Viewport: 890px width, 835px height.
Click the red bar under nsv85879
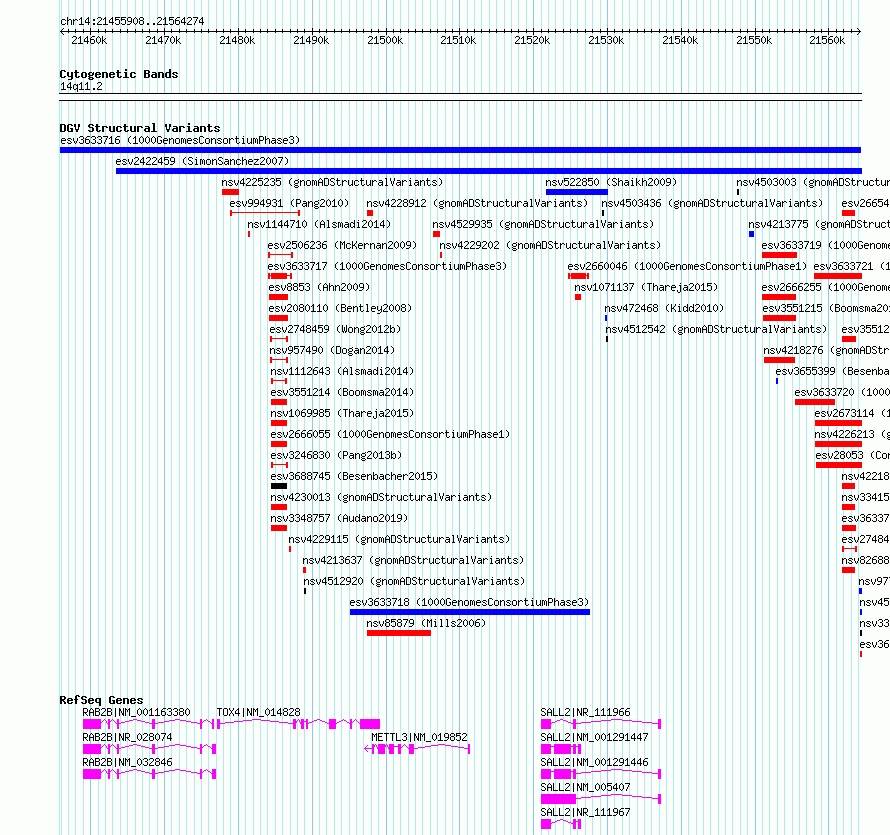coord(399,633)
